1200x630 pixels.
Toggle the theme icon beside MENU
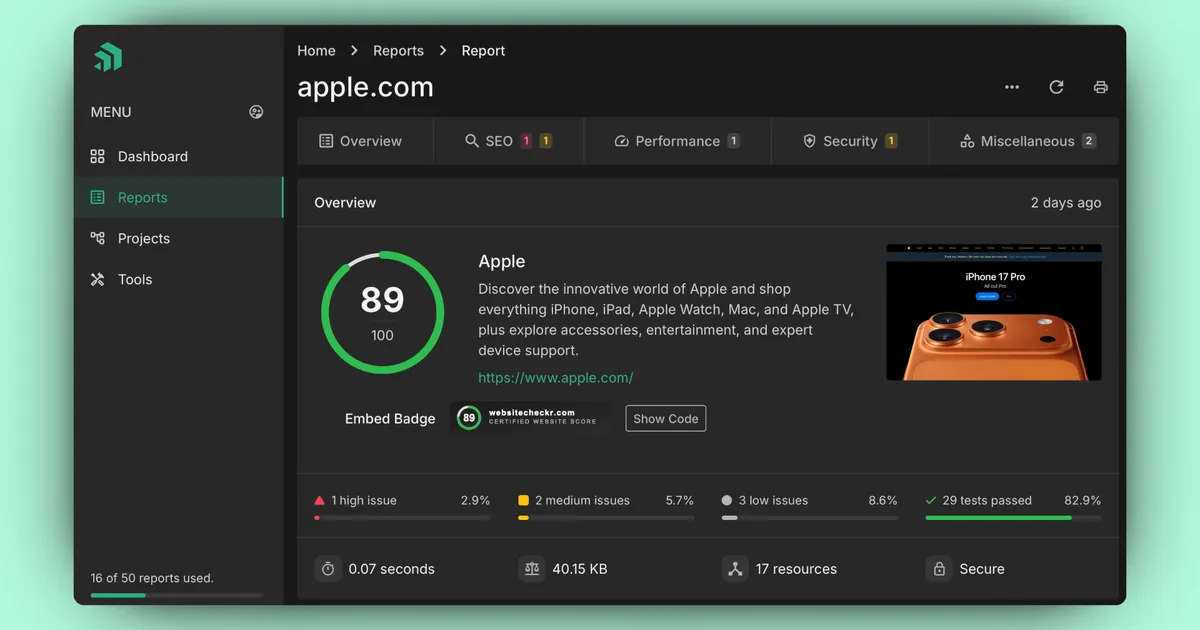(256, 112)
